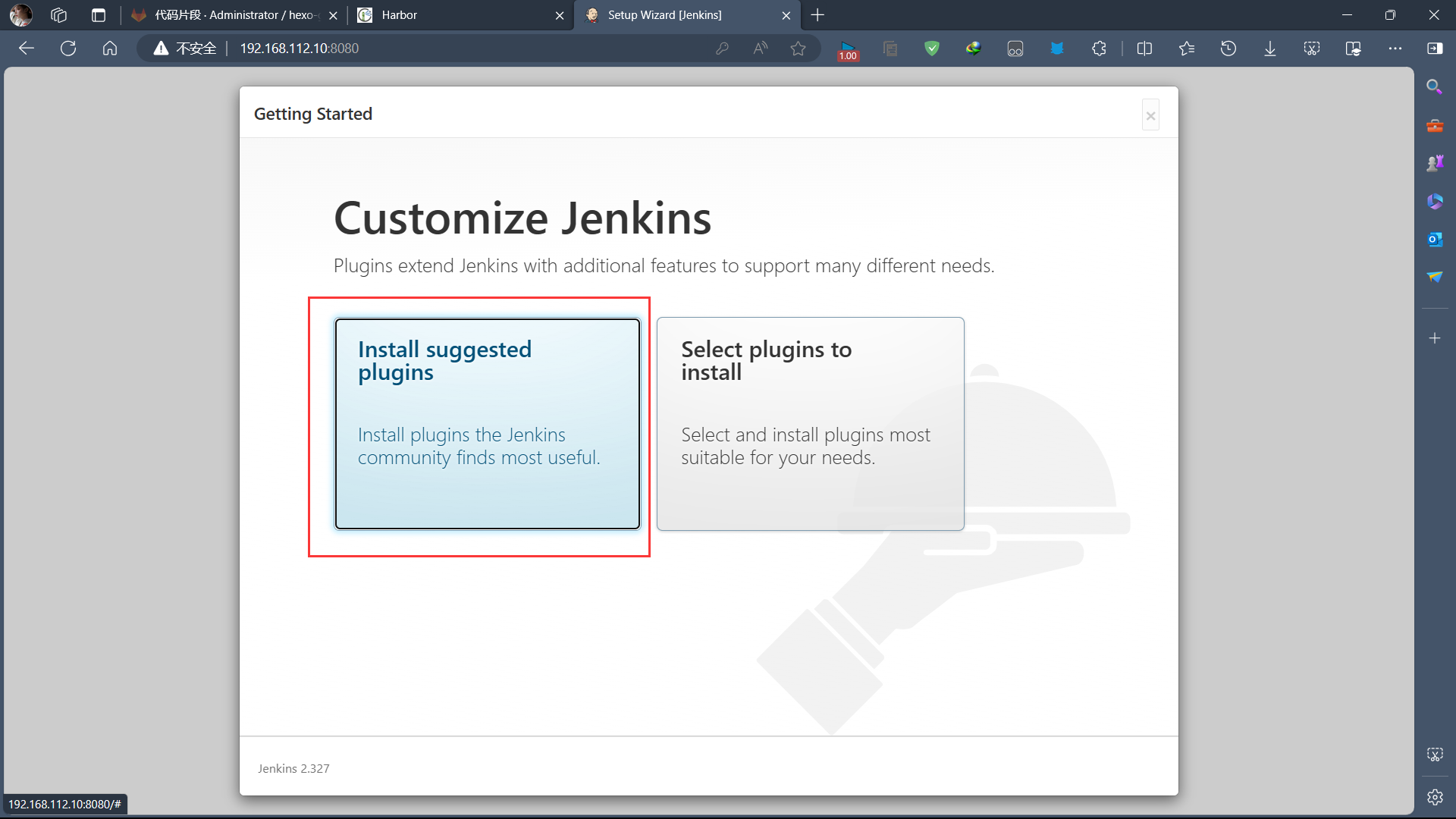Open the green shield extension

click(932, 49)
